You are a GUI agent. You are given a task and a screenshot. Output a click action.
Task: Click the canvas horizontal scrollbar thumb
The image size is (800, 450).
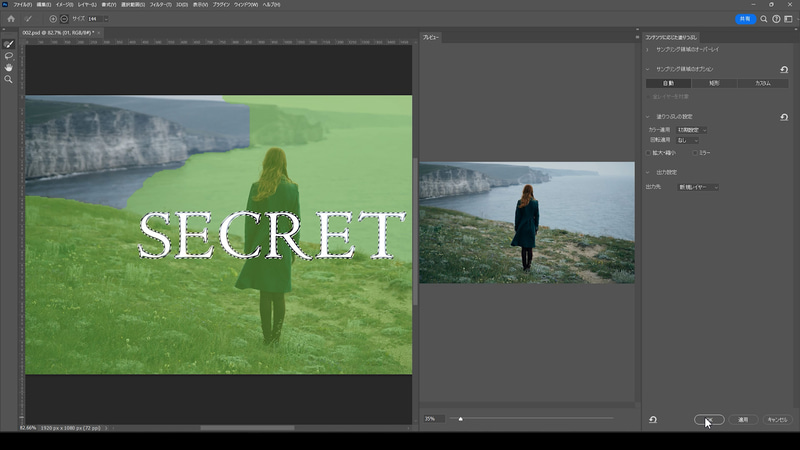point(247,428)
